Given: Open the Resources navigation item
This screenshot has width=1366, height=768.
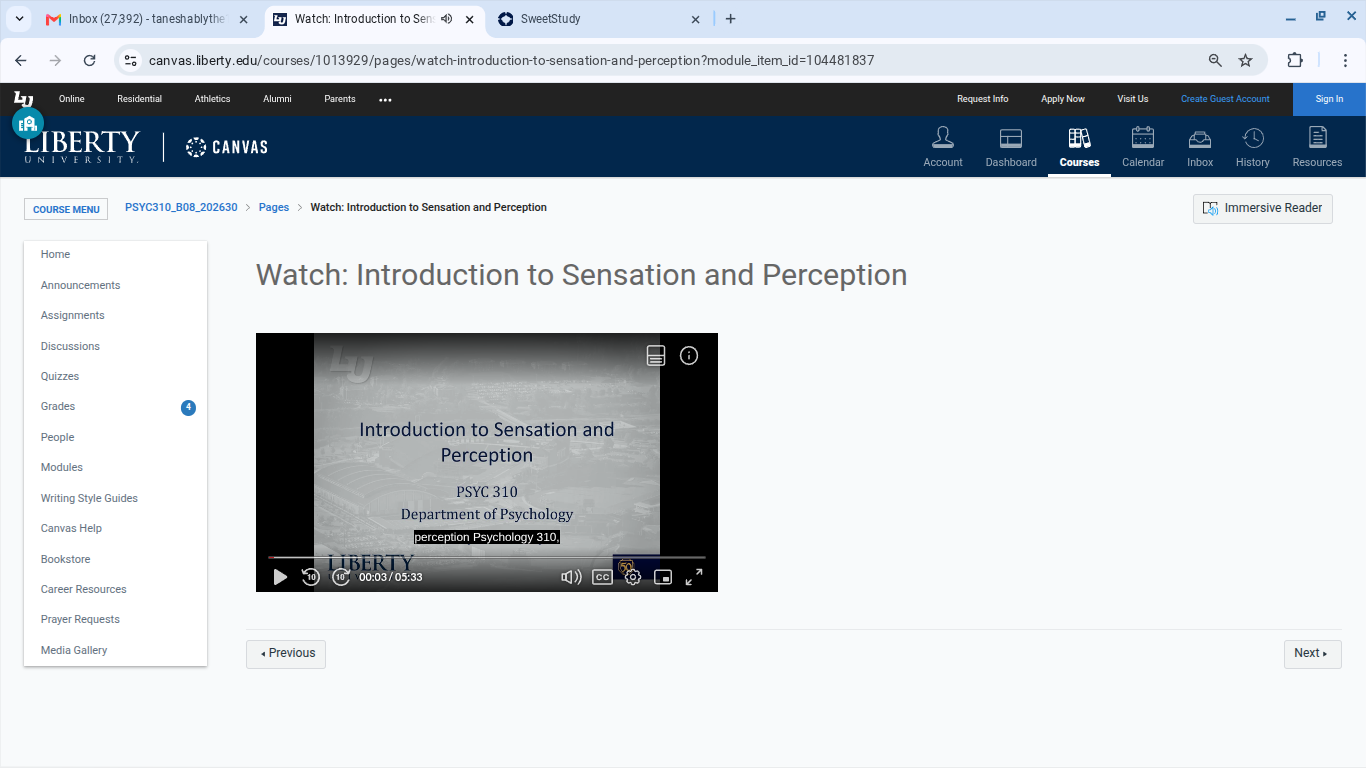Looking at the screenshot, I should click(1317, 146).
